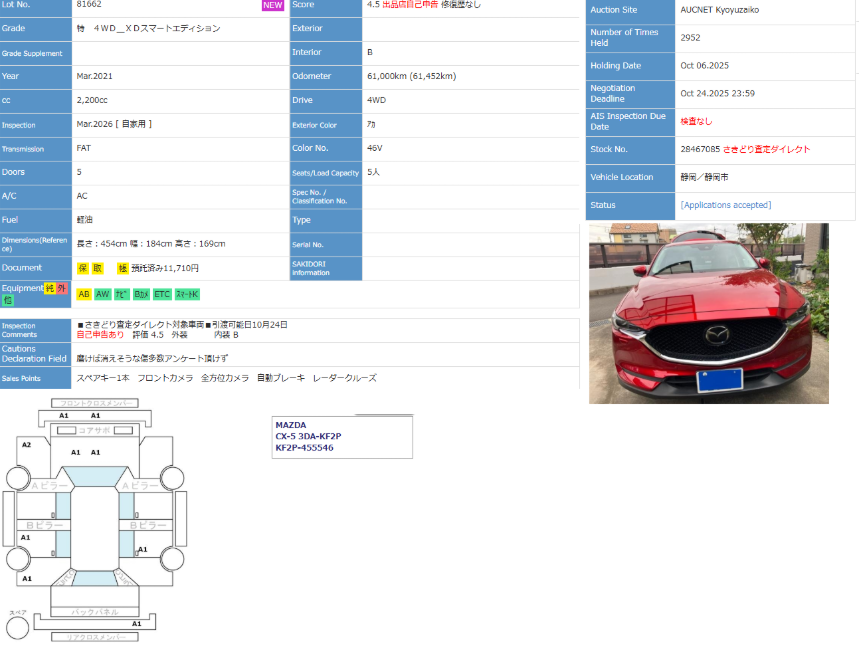Click the A2 damage mark on diagram
The image size is (859, 647).
(27, 445)
